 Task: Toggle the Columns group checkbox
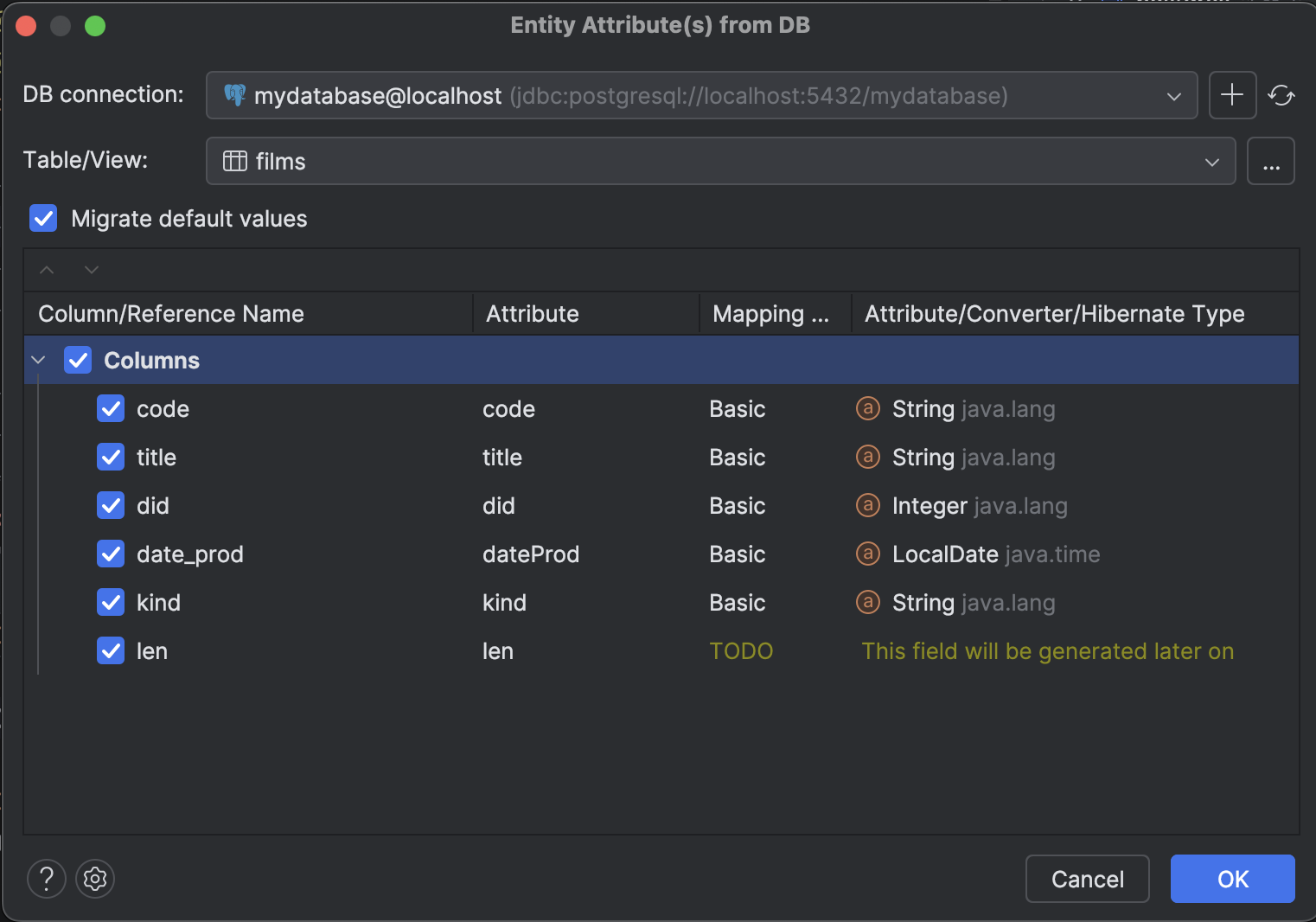click(78, 360)
